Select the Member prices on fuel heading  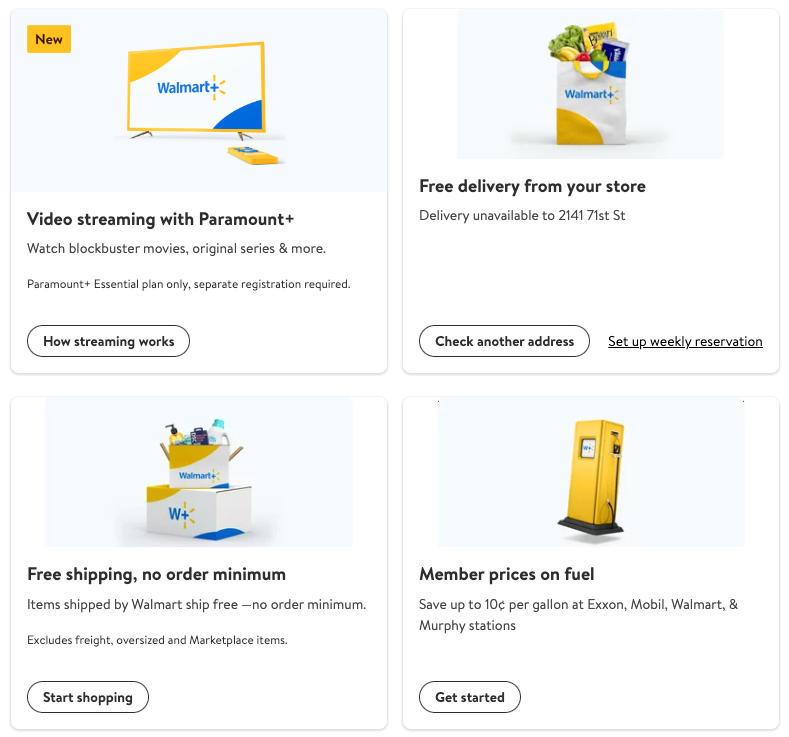tap(507, 574)
